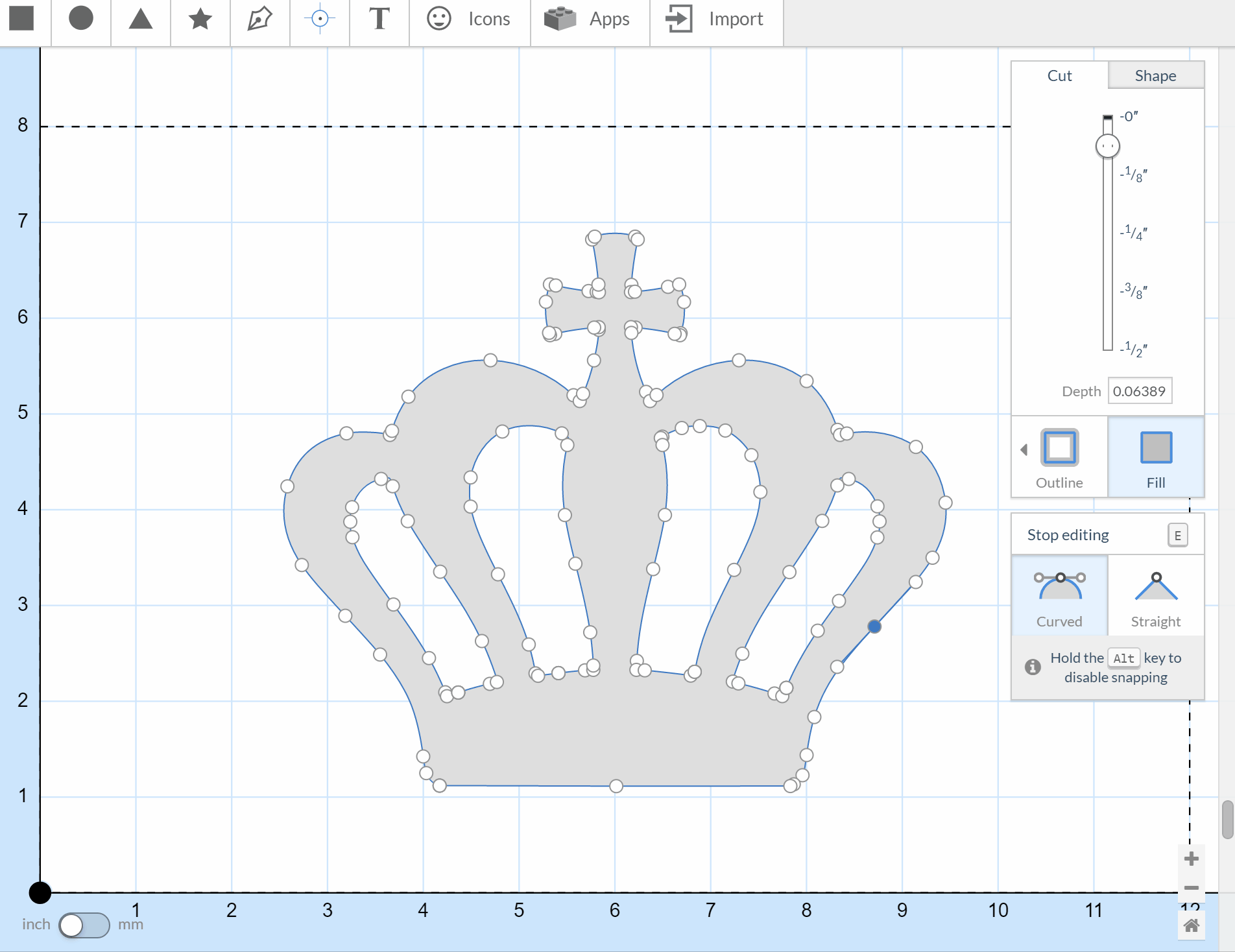This screenshot has width=1235, height=952.
Task: Select the circle shape tool
Action: click(81, 19)
